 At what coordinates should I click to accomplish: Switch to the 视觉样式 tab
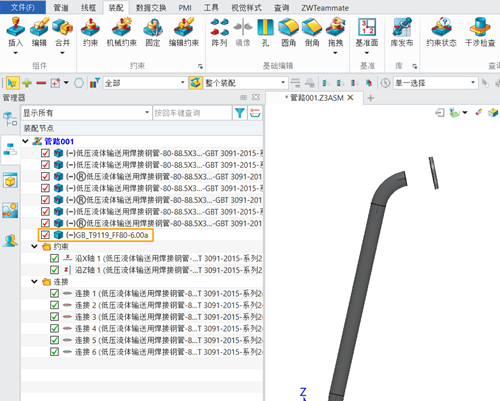[x=247, y=8]
